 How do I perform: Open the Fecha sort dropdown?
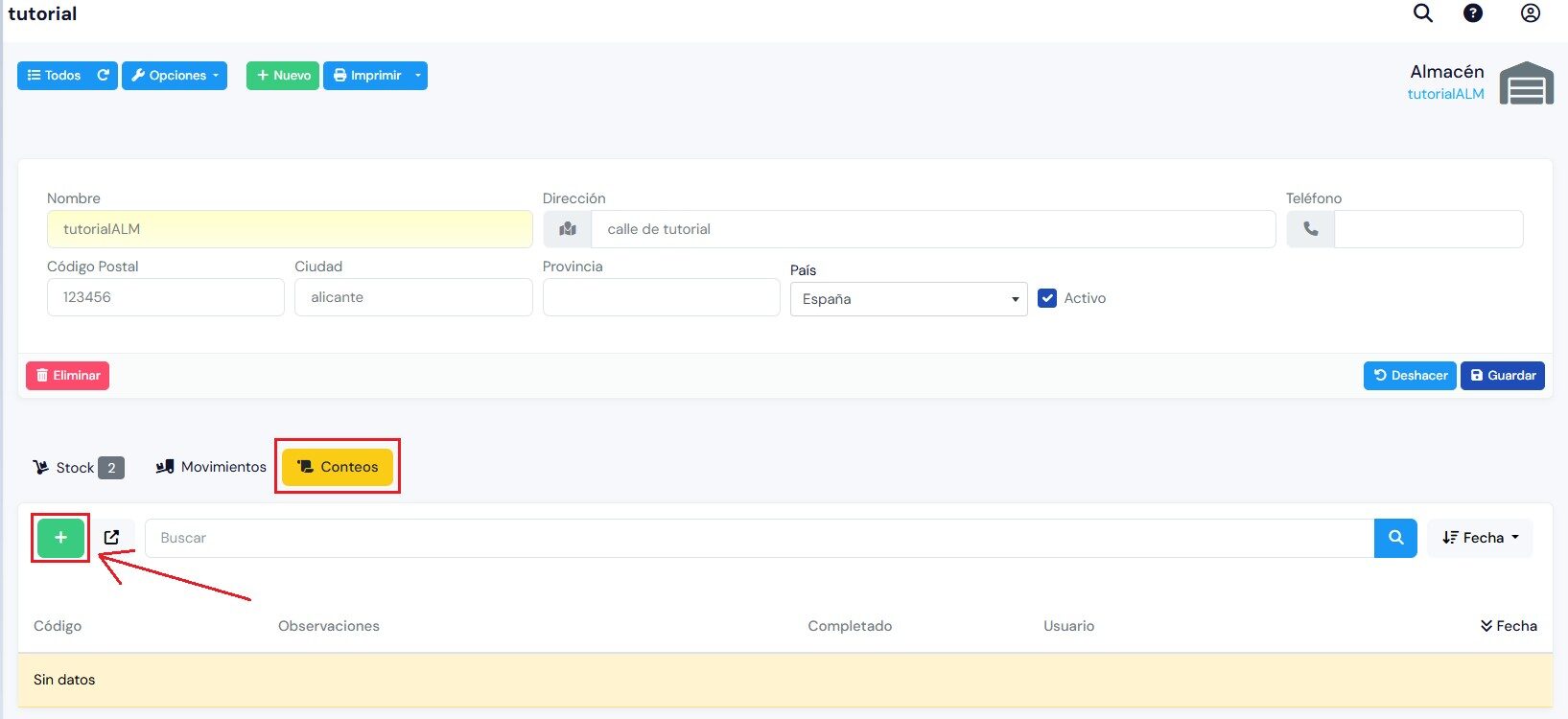(1480, 538)
